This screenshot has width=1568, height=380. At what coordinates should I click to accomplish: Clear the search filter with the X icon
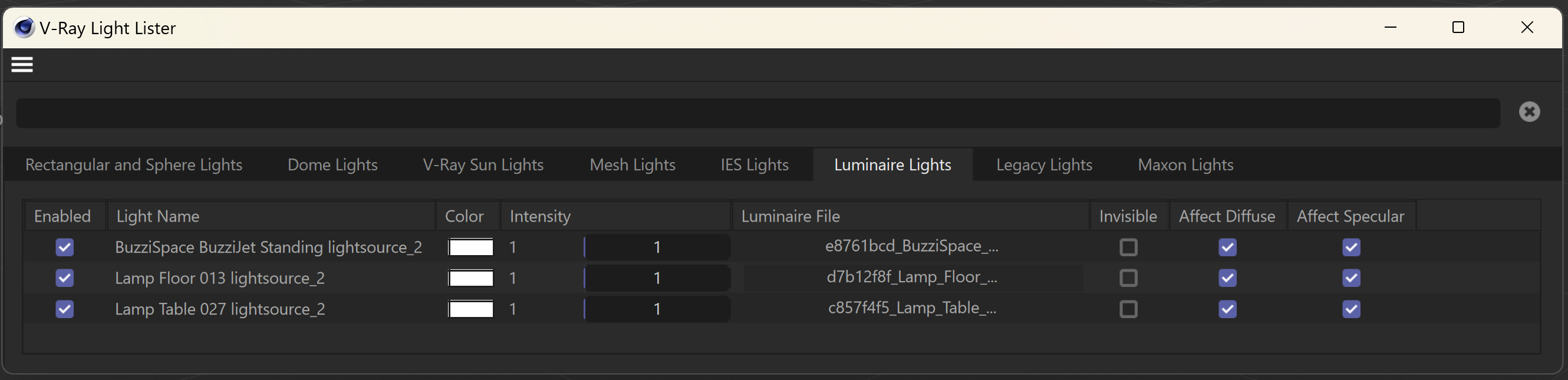tap(1529, 112)
